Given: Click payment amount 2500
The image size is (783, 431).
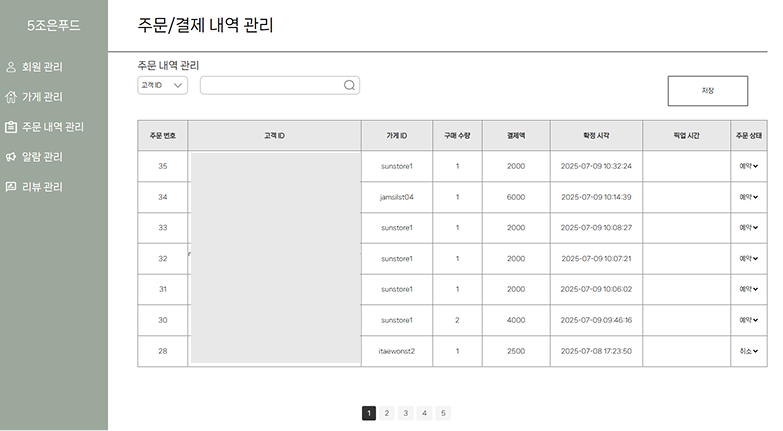Looking at the screenshot, I should tap(516, 351).
